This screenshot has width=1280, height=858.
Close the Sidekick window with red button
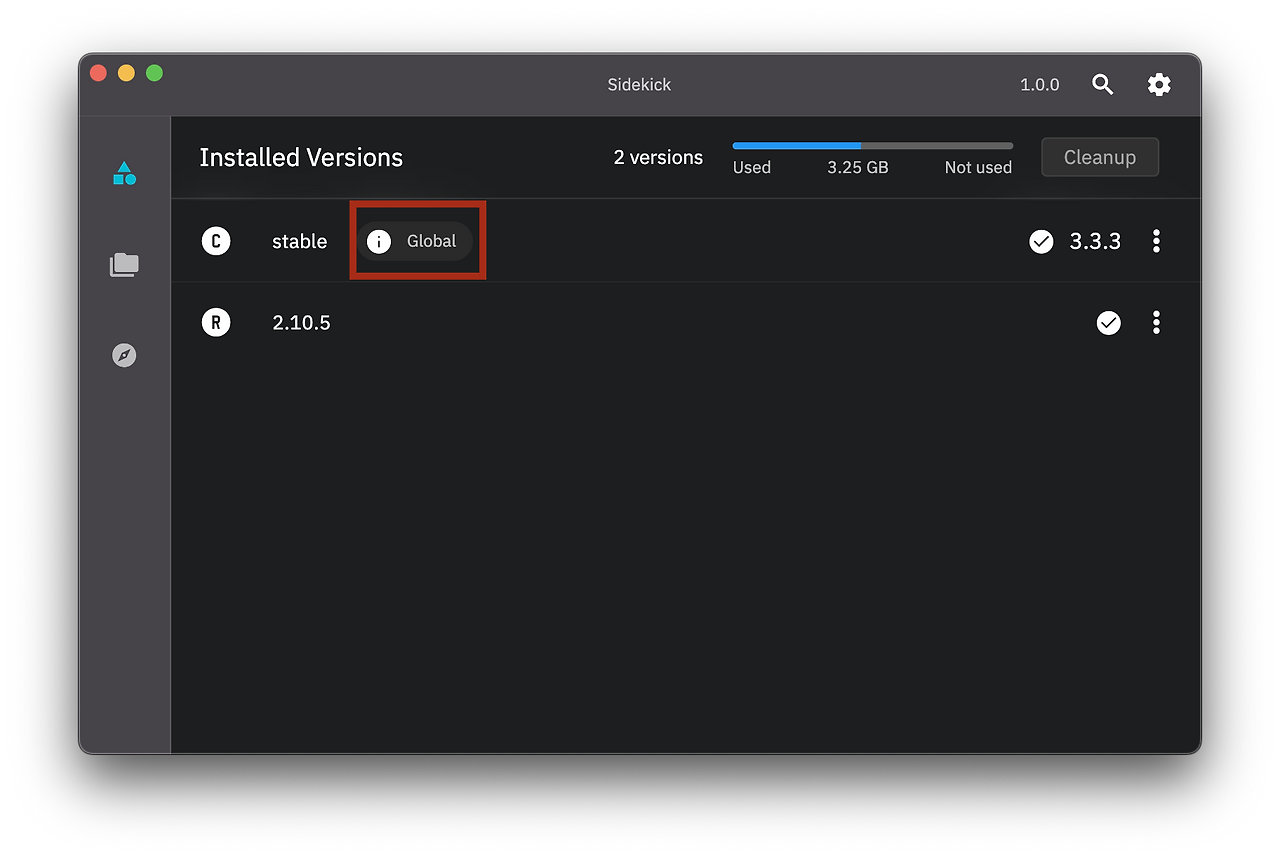coord(98,73)
